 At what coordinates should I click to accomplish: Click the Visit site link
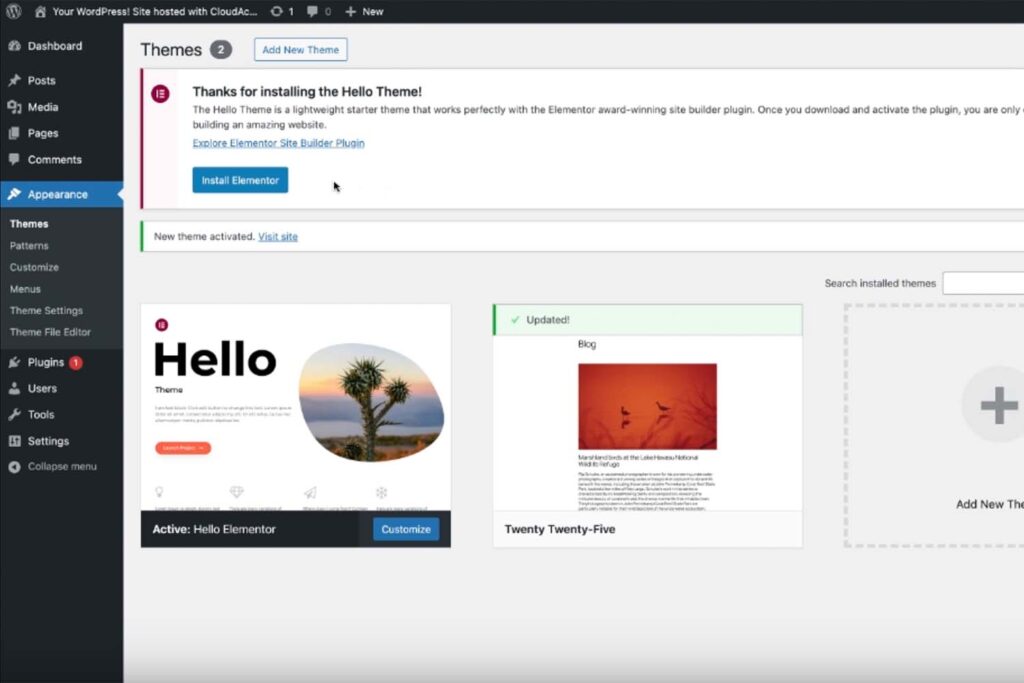coord(277,237)
